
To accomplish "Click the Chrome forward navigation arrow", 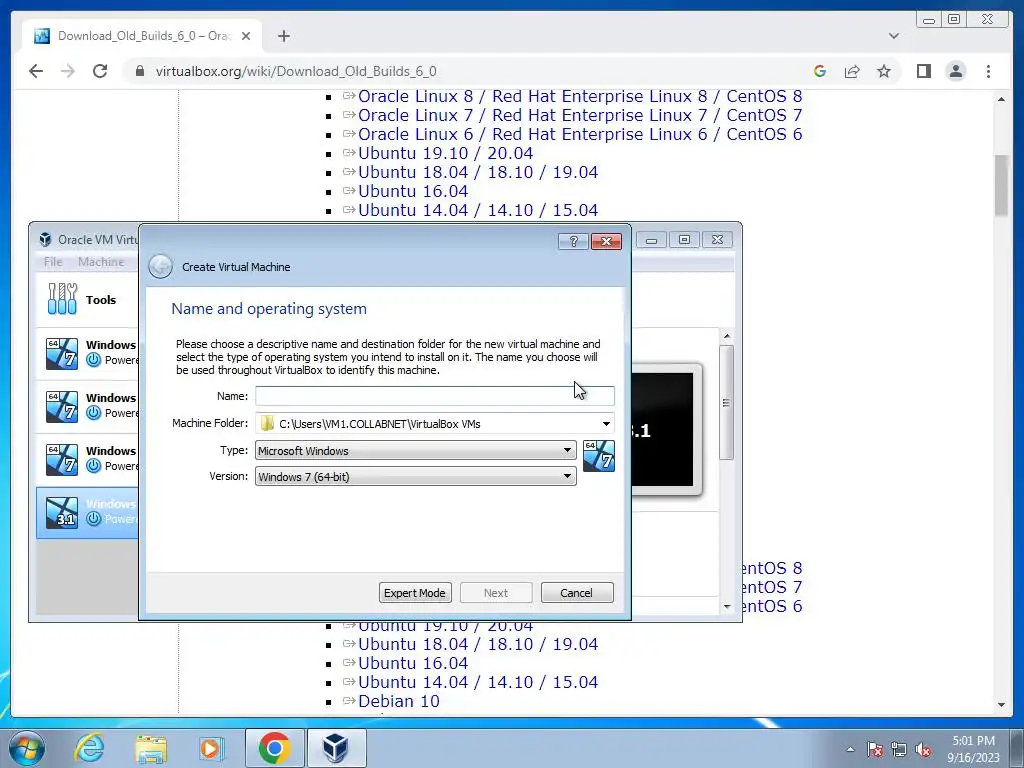I will [68, 71].
